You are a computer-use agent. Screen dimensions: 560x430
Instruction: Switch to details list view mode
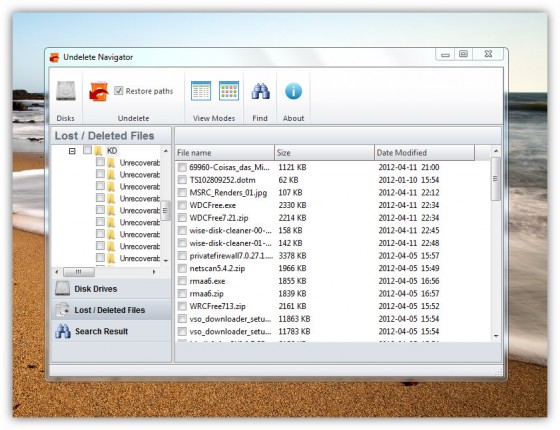[201, 91]
